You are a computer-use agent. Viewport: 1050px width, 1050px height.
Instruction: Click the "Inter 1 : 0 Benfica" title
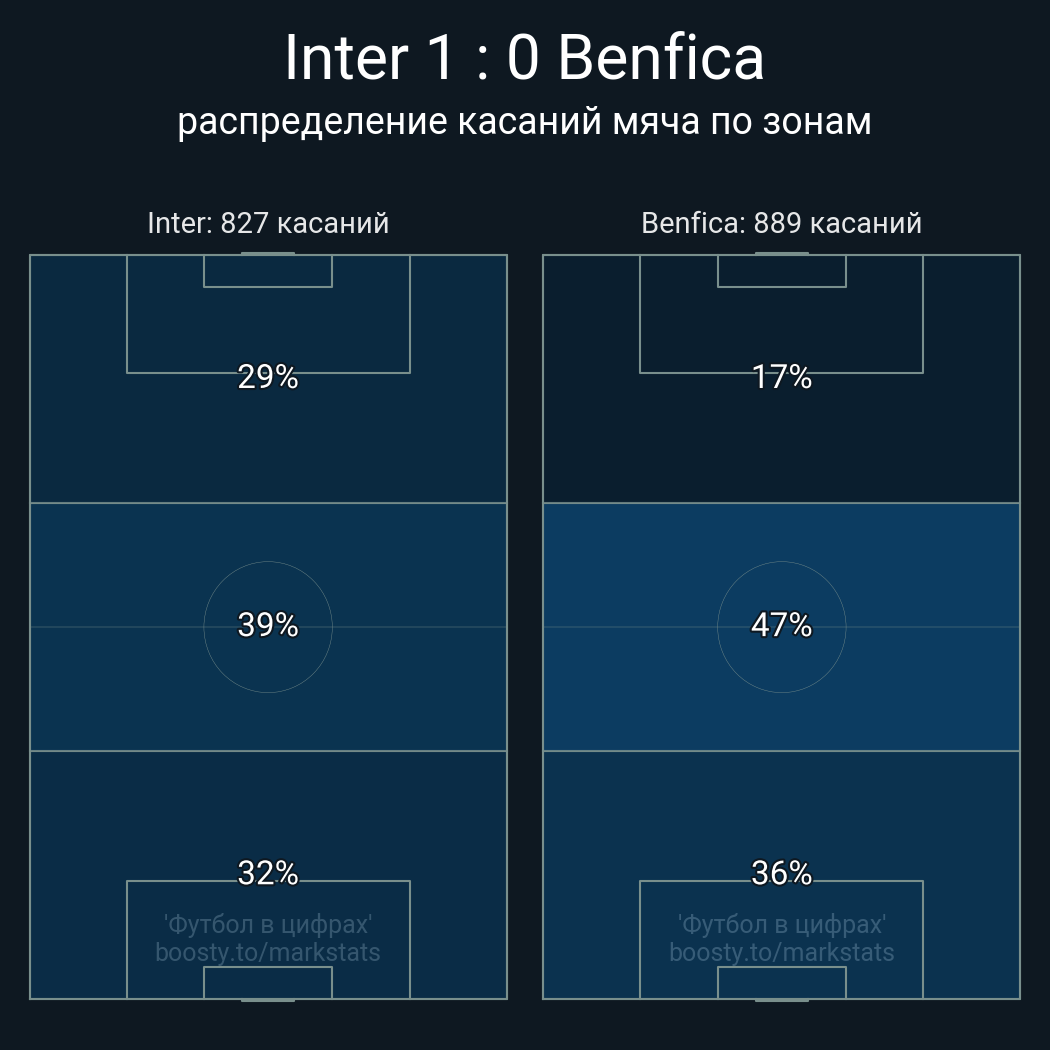click(x=524, y=58)
